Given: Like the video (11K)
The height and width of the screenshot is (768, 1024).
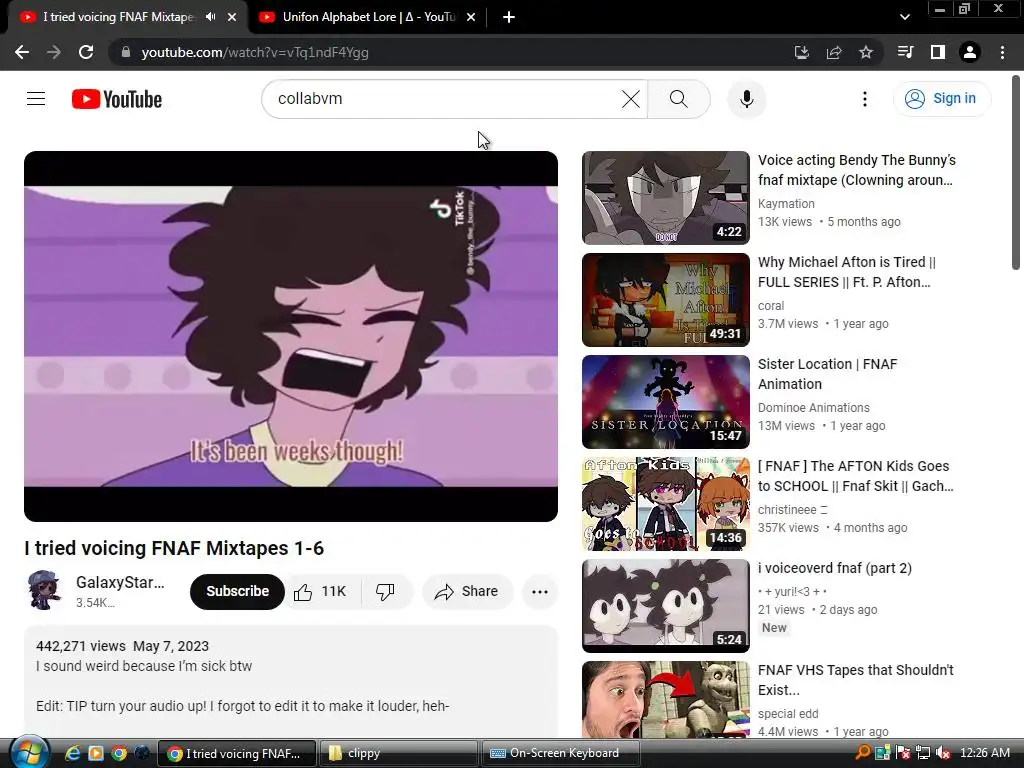Looking at the screenshot, I should click(x=321, y=592).
